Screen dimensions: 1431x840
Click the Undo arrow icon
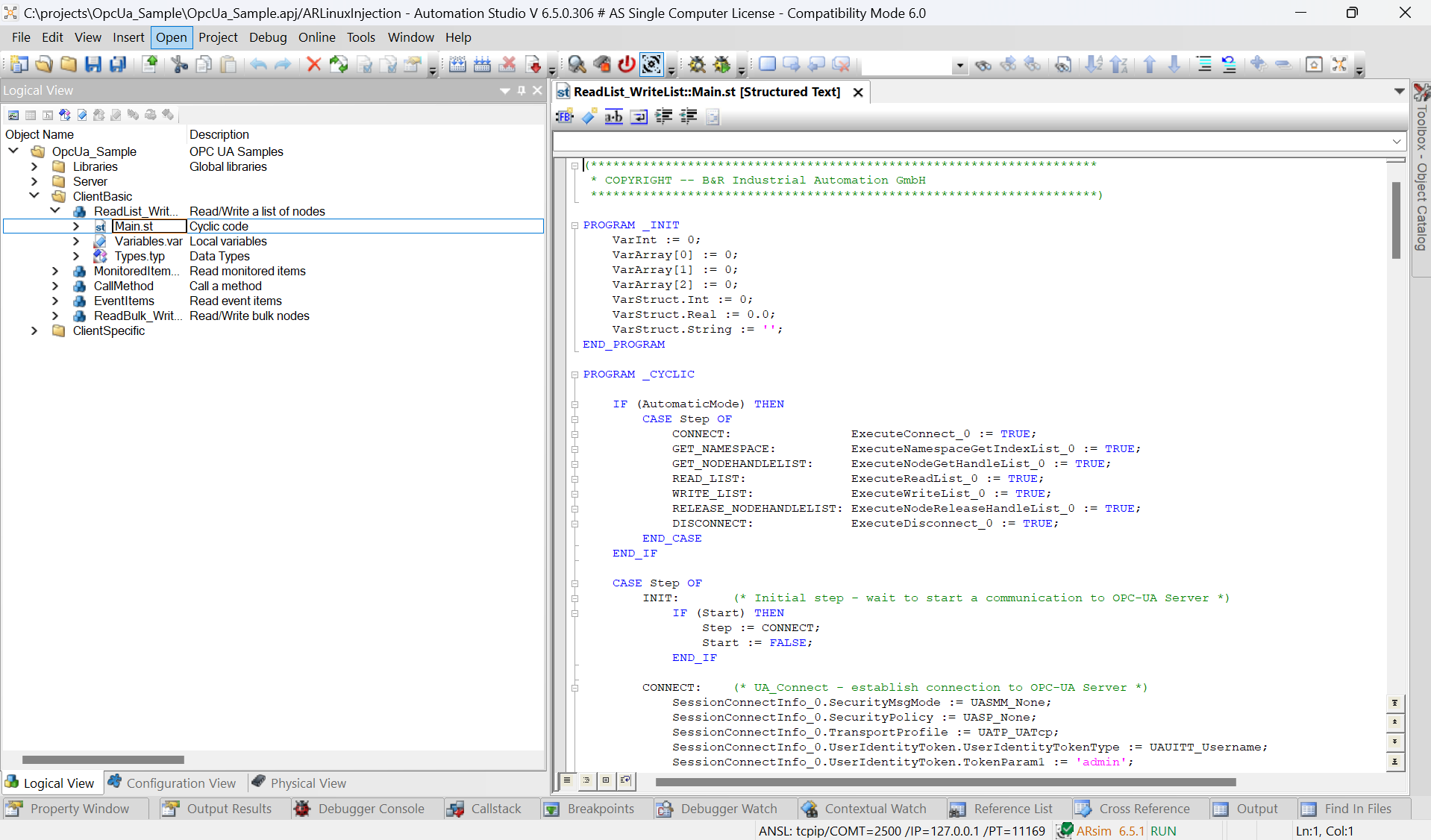pos(258,64)
